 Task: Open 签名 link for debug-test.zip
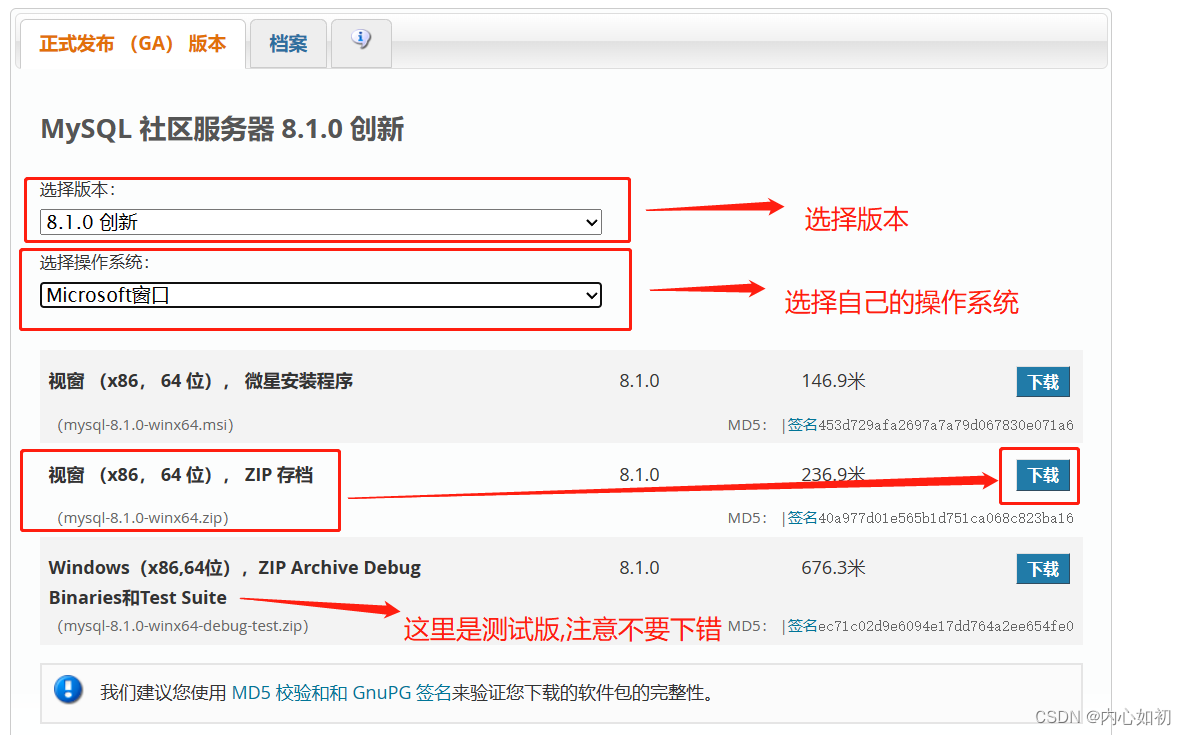[803, 626]
